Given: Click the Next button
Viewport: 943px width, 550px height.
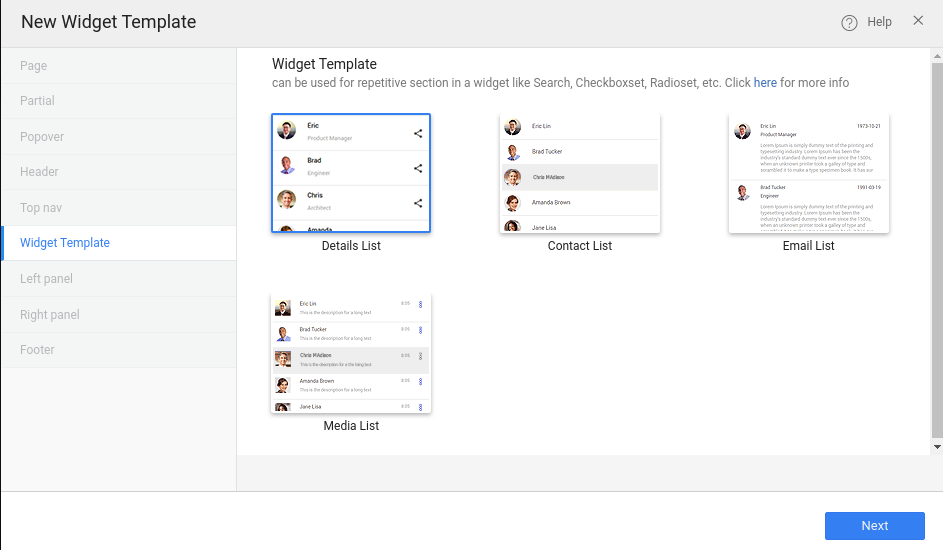Looking at the screenshot, I should 874,526.
